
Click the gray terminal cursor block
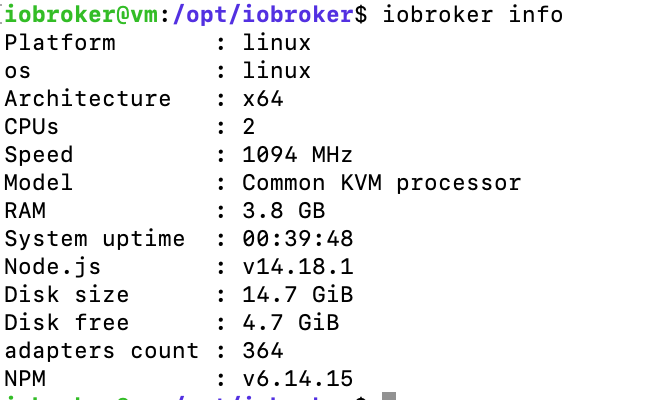389,396
